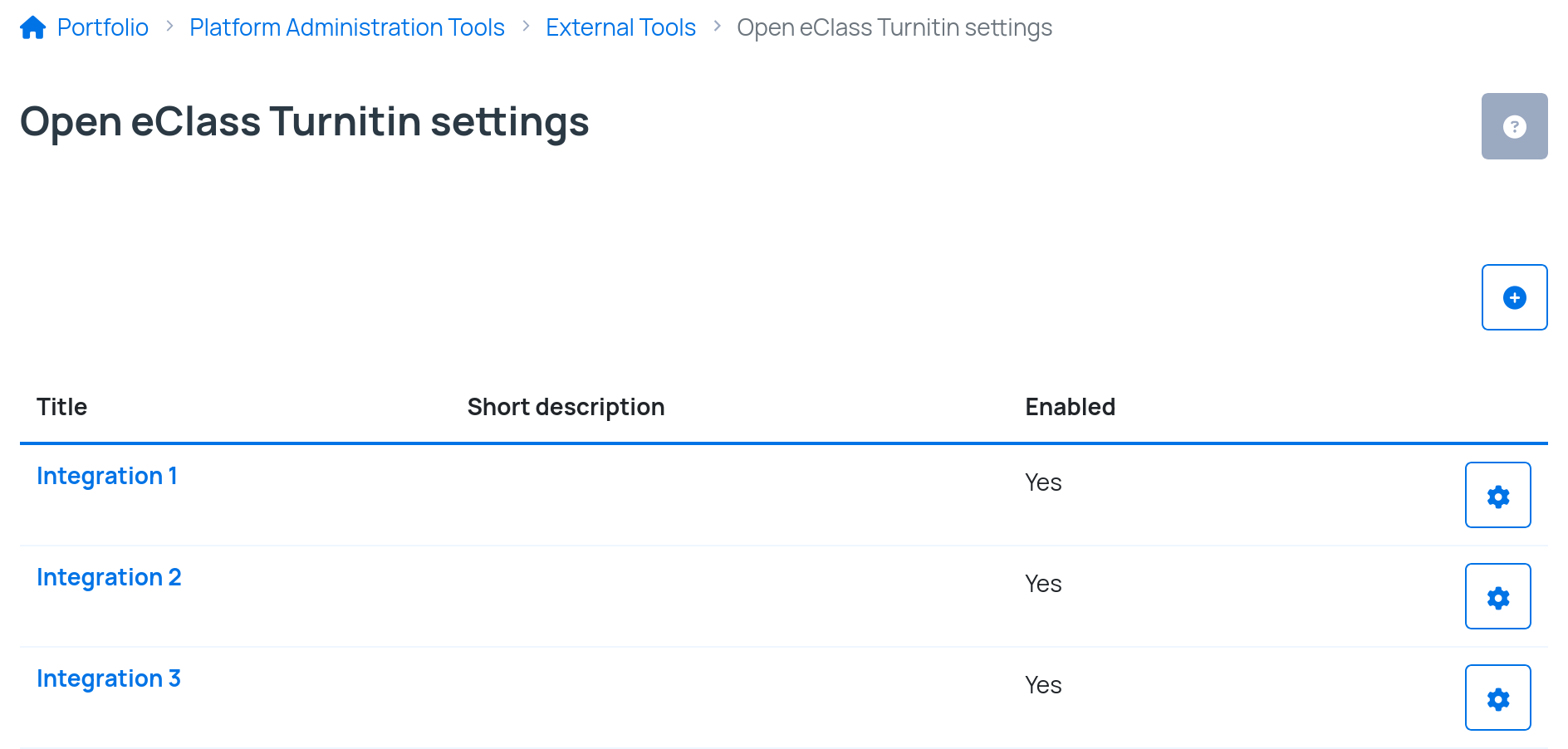Click the Yes status for Integration 3
Screen dimensions: 1568x749
[x=1043, y=685]
